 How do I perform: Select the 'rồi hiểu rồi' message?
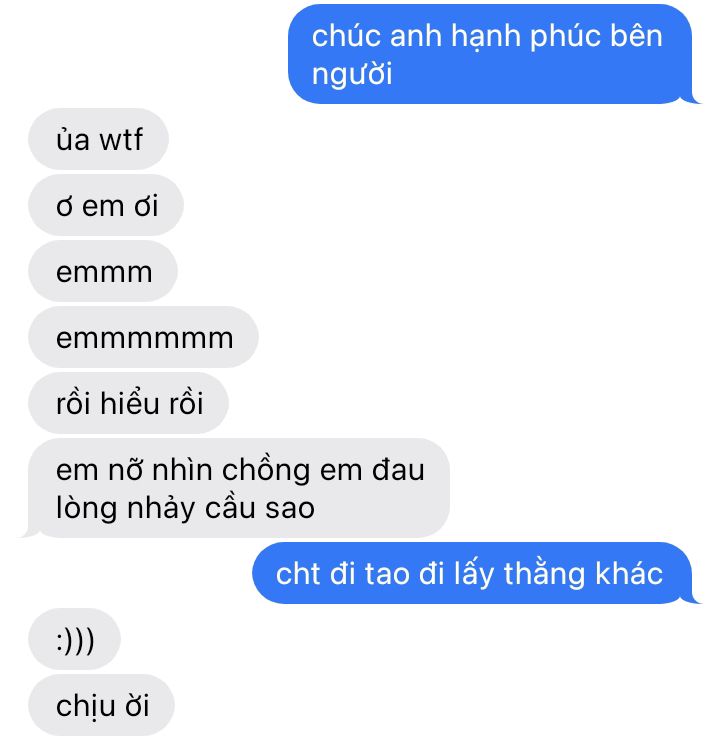click(x=129, y=403)
